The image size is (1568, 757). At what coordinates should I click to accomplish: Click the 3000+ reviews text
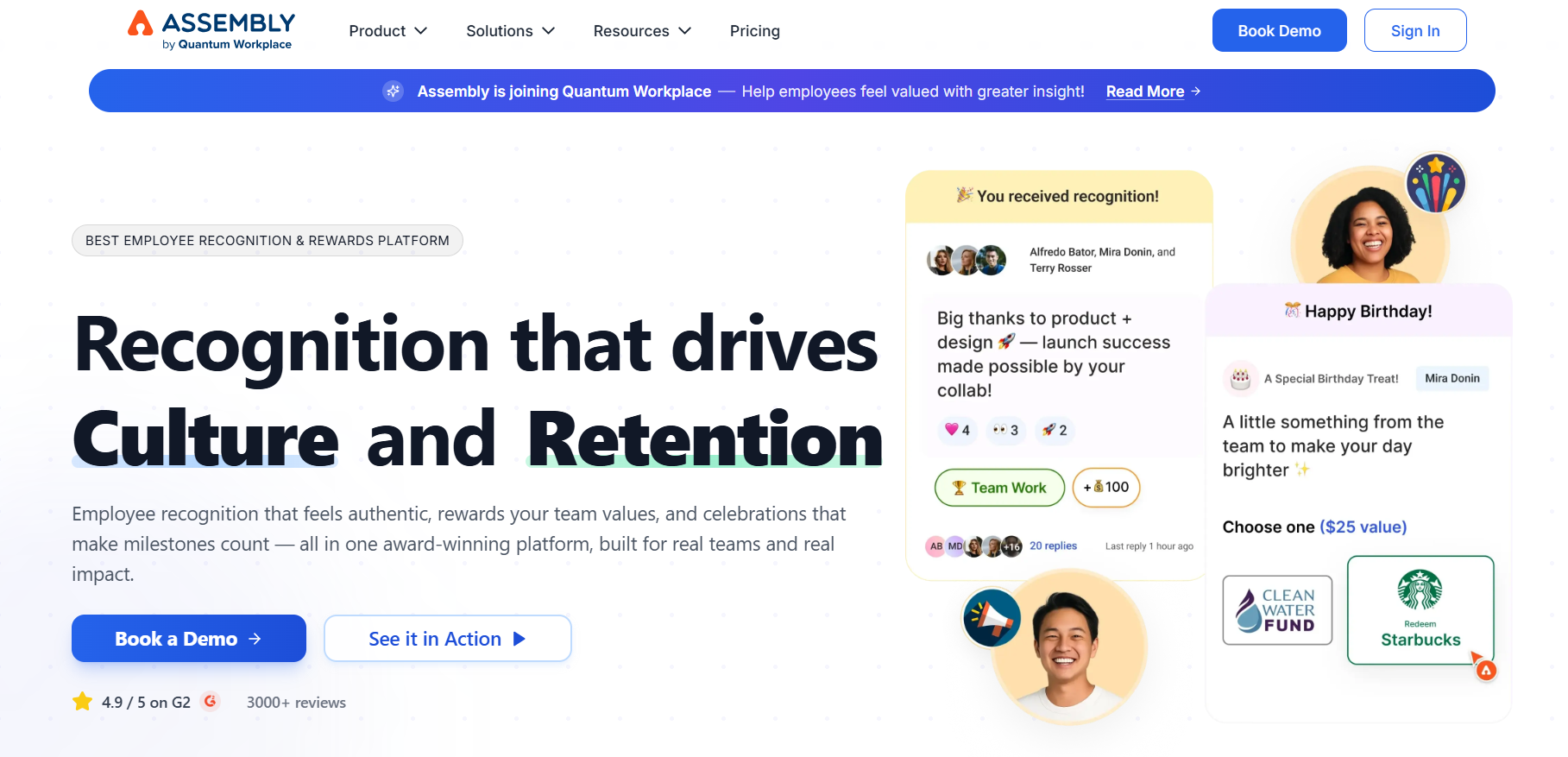tap(296, 703)
